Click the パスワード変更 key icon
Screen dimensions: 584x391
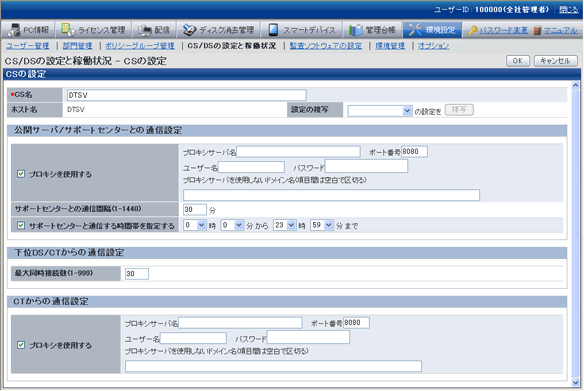tap(473, 30)
